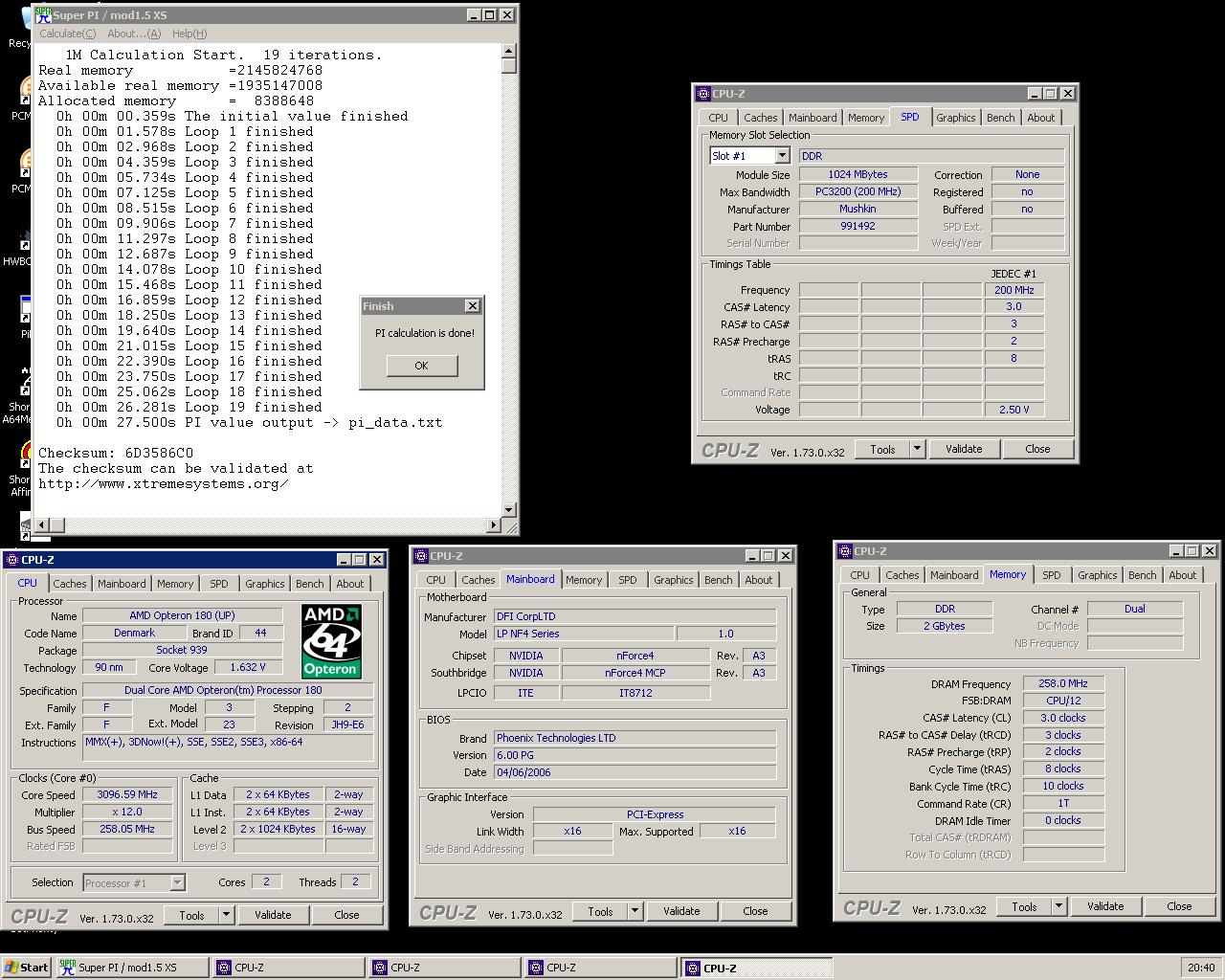Click the xtremesystems.org URL line in Super PI

click(x=164, y=483)
